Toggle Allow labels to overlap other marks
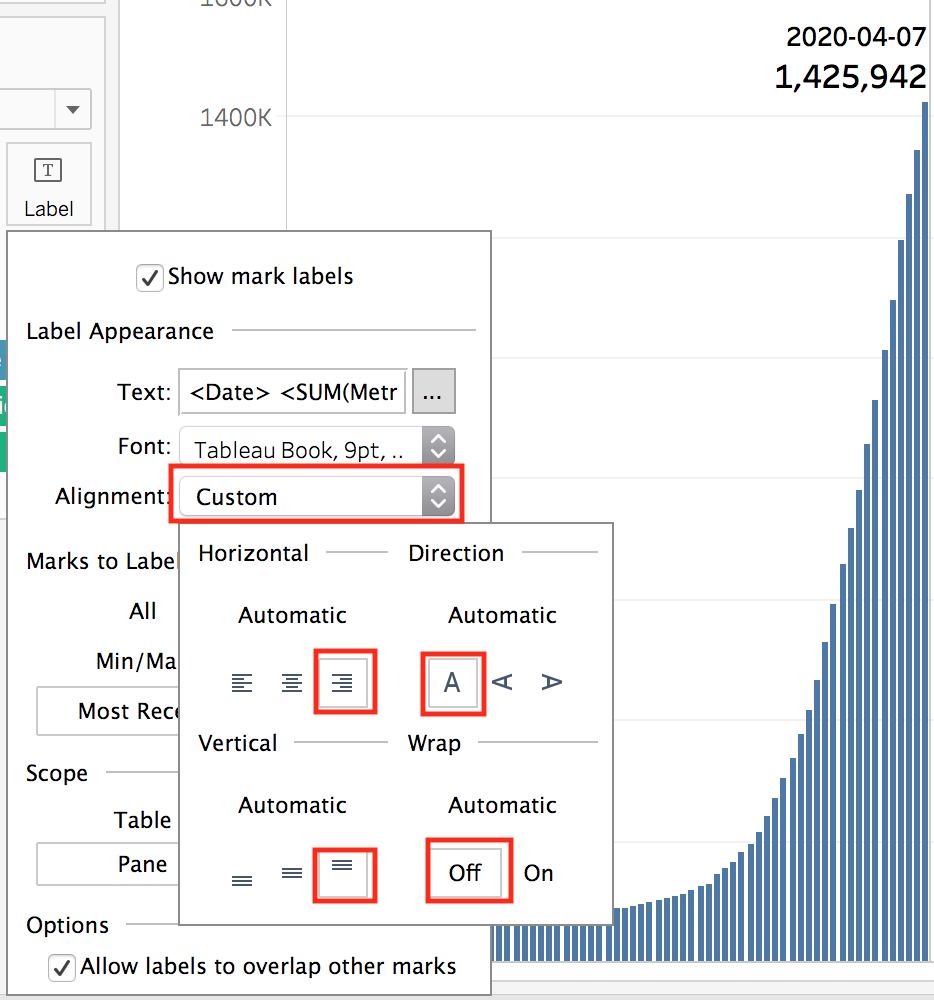 click(x=63, y=967)
